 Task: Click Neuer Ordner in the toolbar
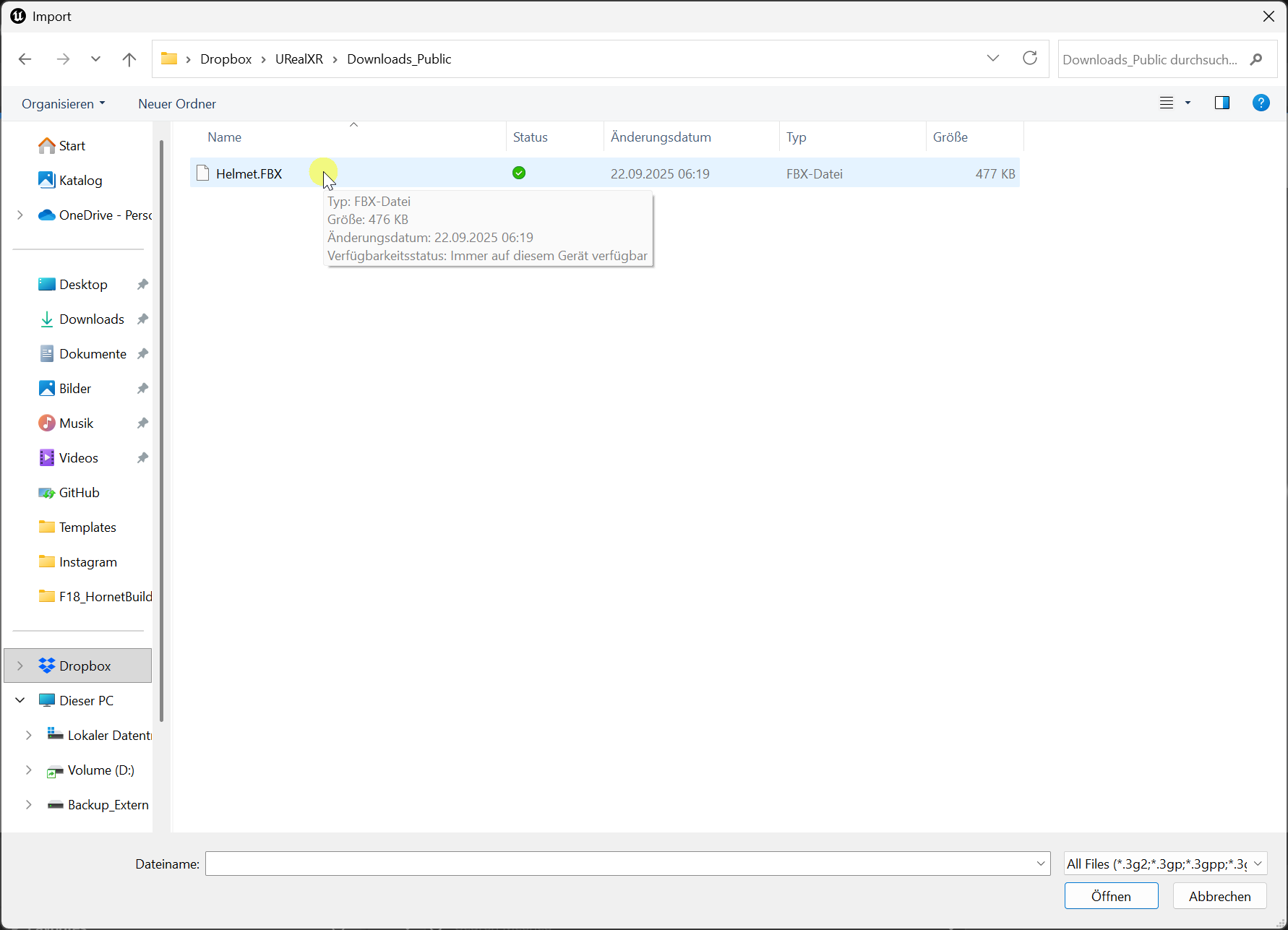tap(177, 103)
